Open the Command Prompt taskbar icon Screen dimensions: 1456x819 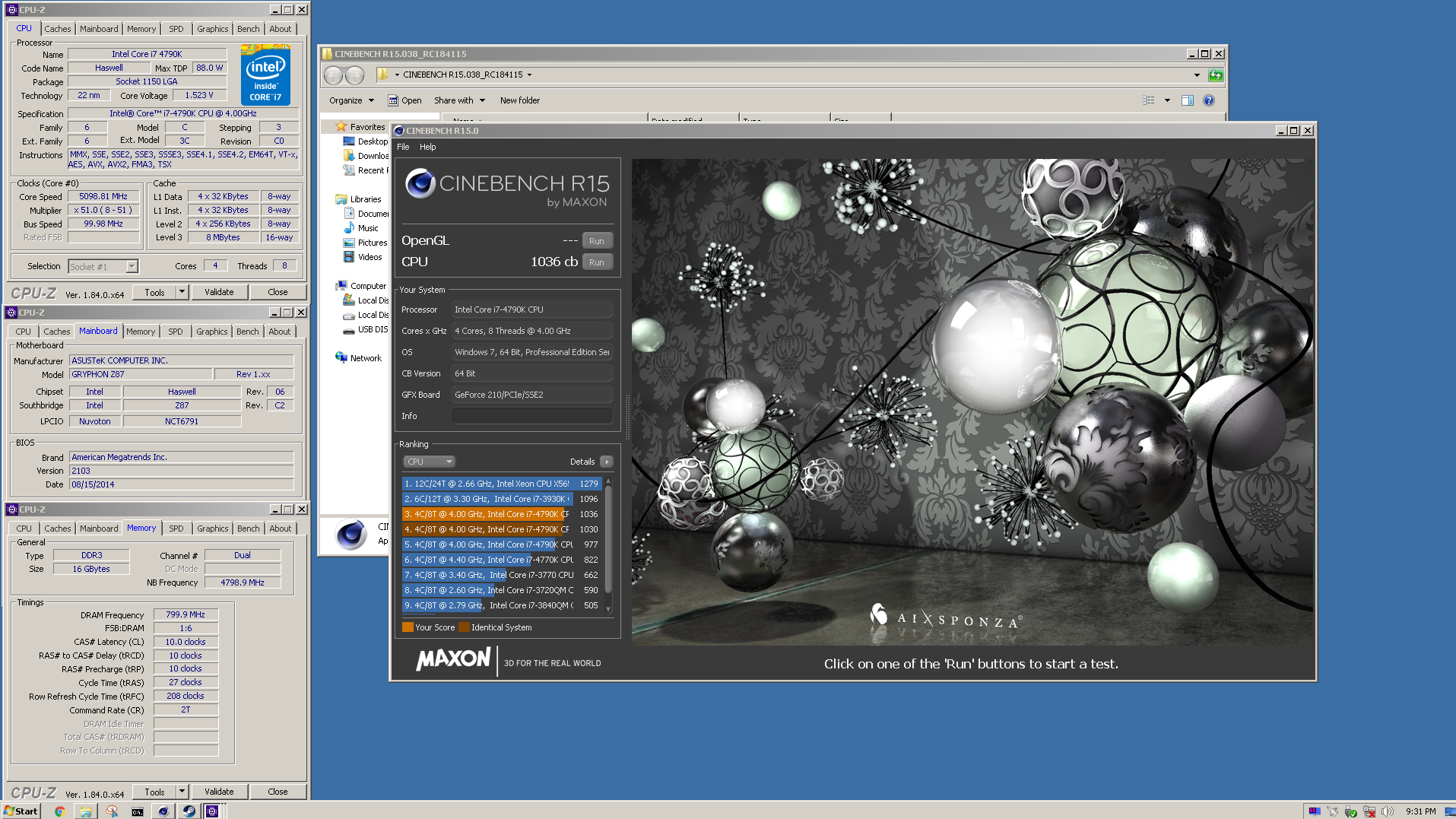(x=138, y=811)
